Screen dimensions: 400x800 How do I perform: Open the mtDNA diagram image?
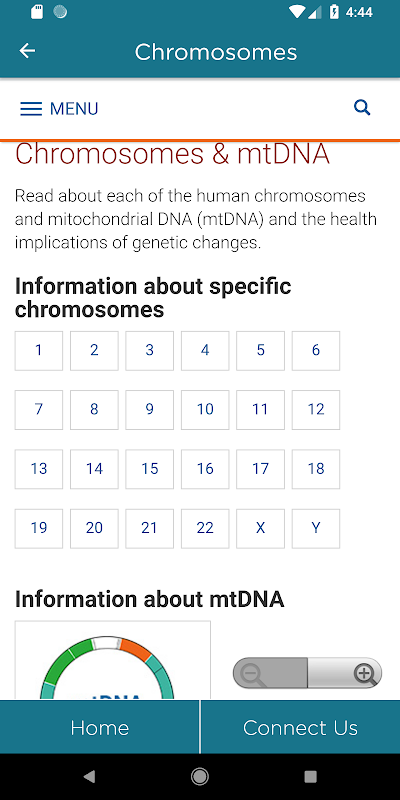113,660
